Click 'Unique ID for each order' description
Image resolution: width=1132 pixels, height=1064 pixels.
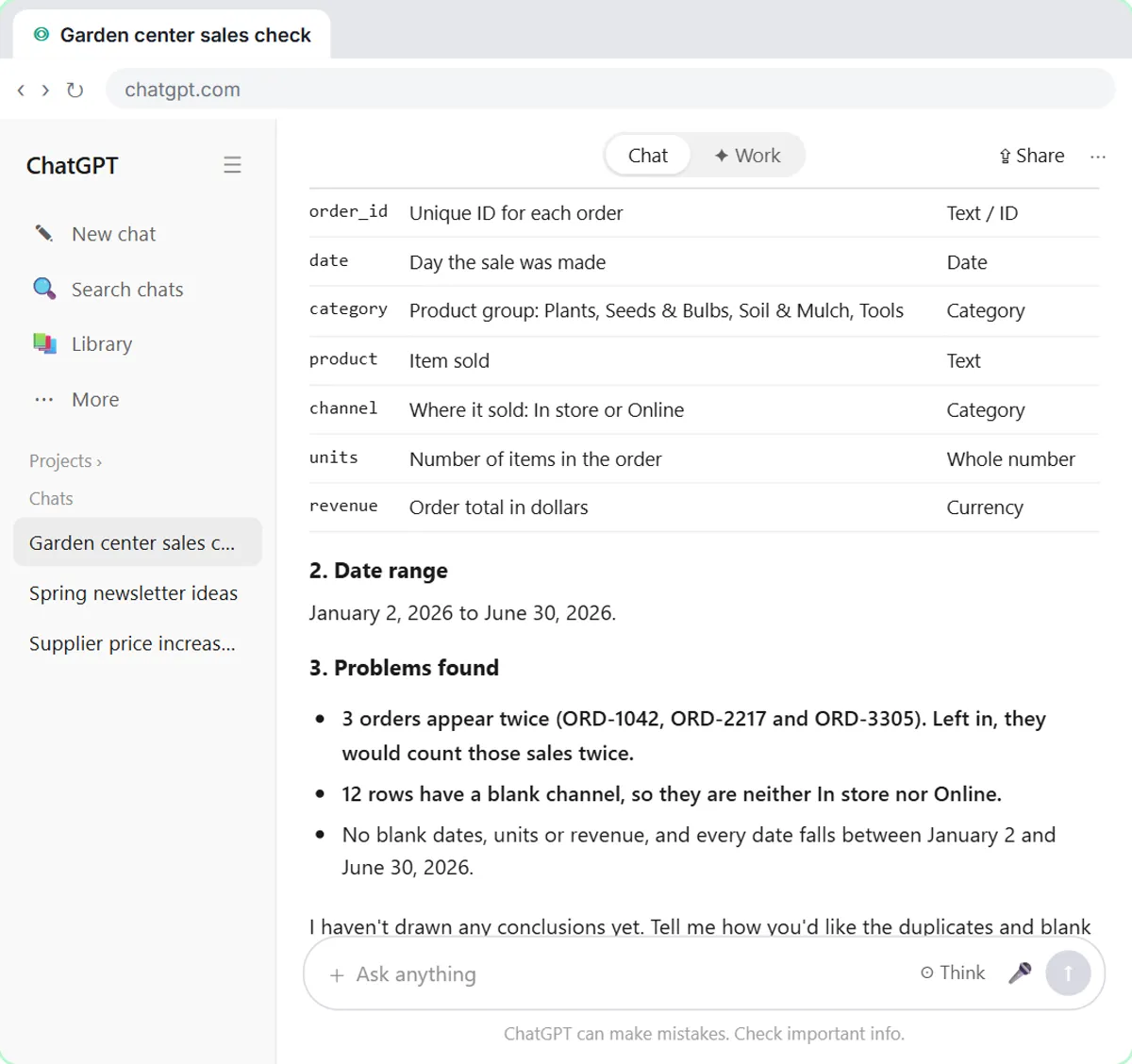(x=516, y=213)
